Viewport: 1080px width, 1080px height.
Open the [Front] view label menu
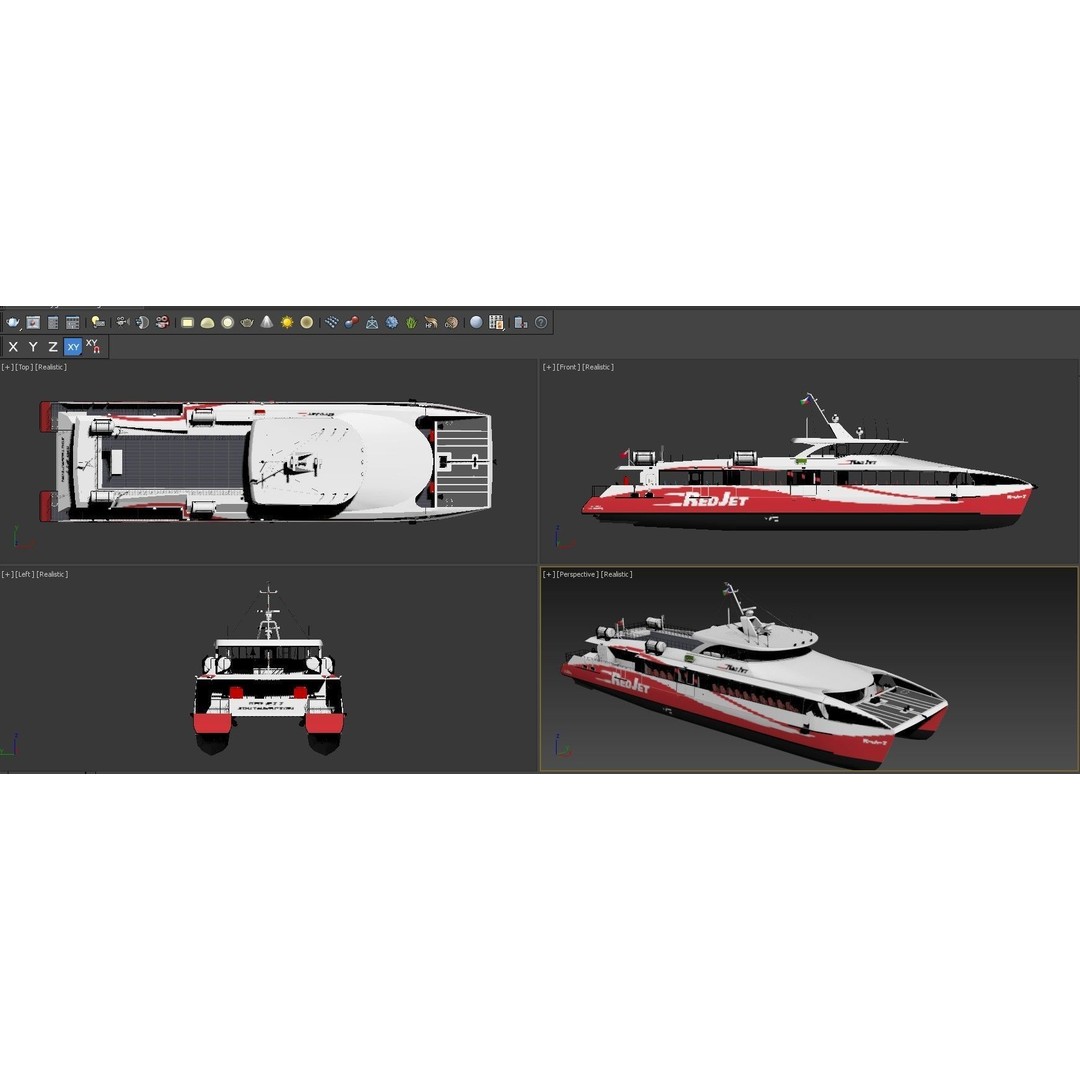tap(568, 367)
